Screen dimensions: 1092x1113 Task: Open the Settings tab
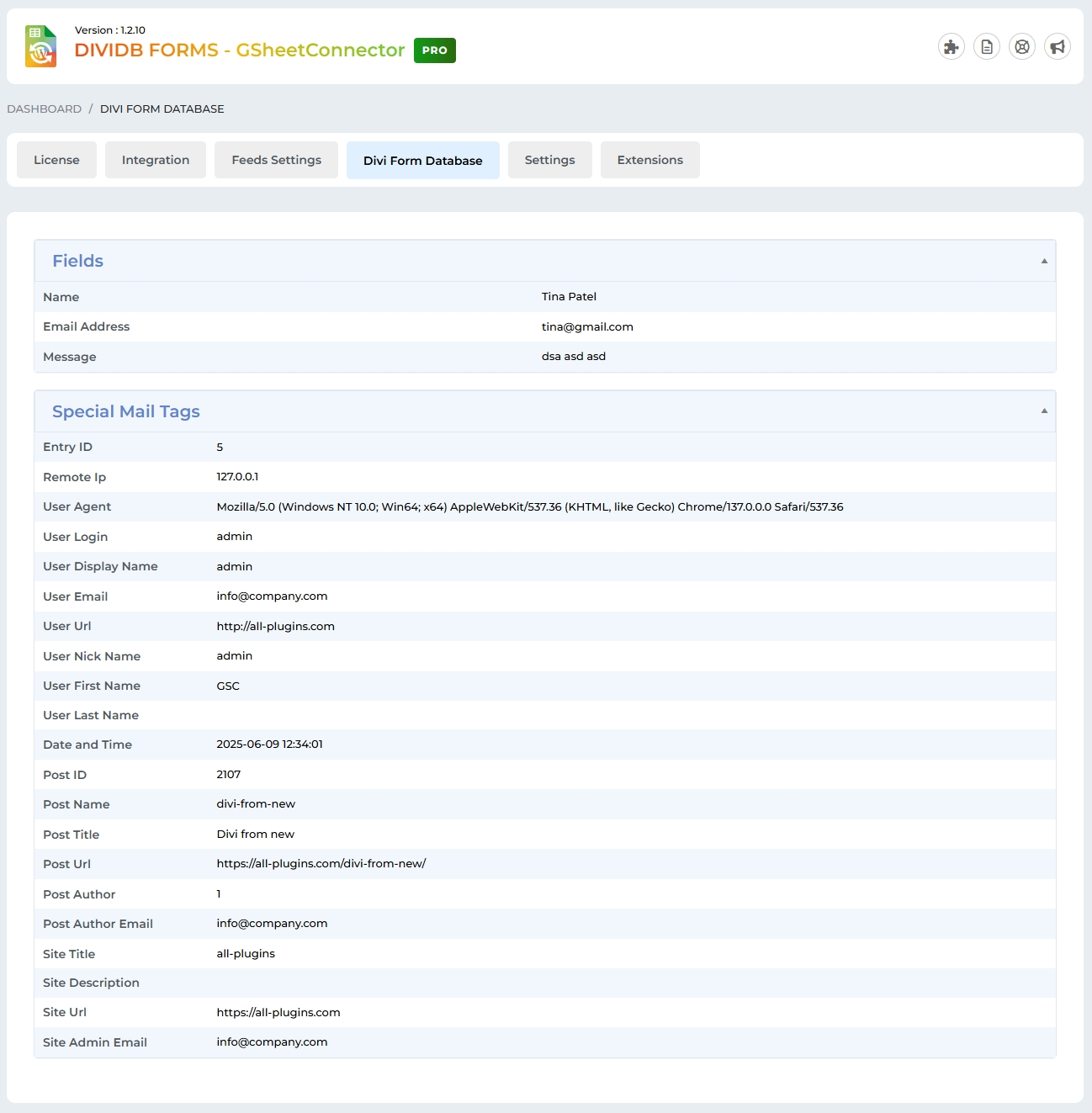coord(549,160)
